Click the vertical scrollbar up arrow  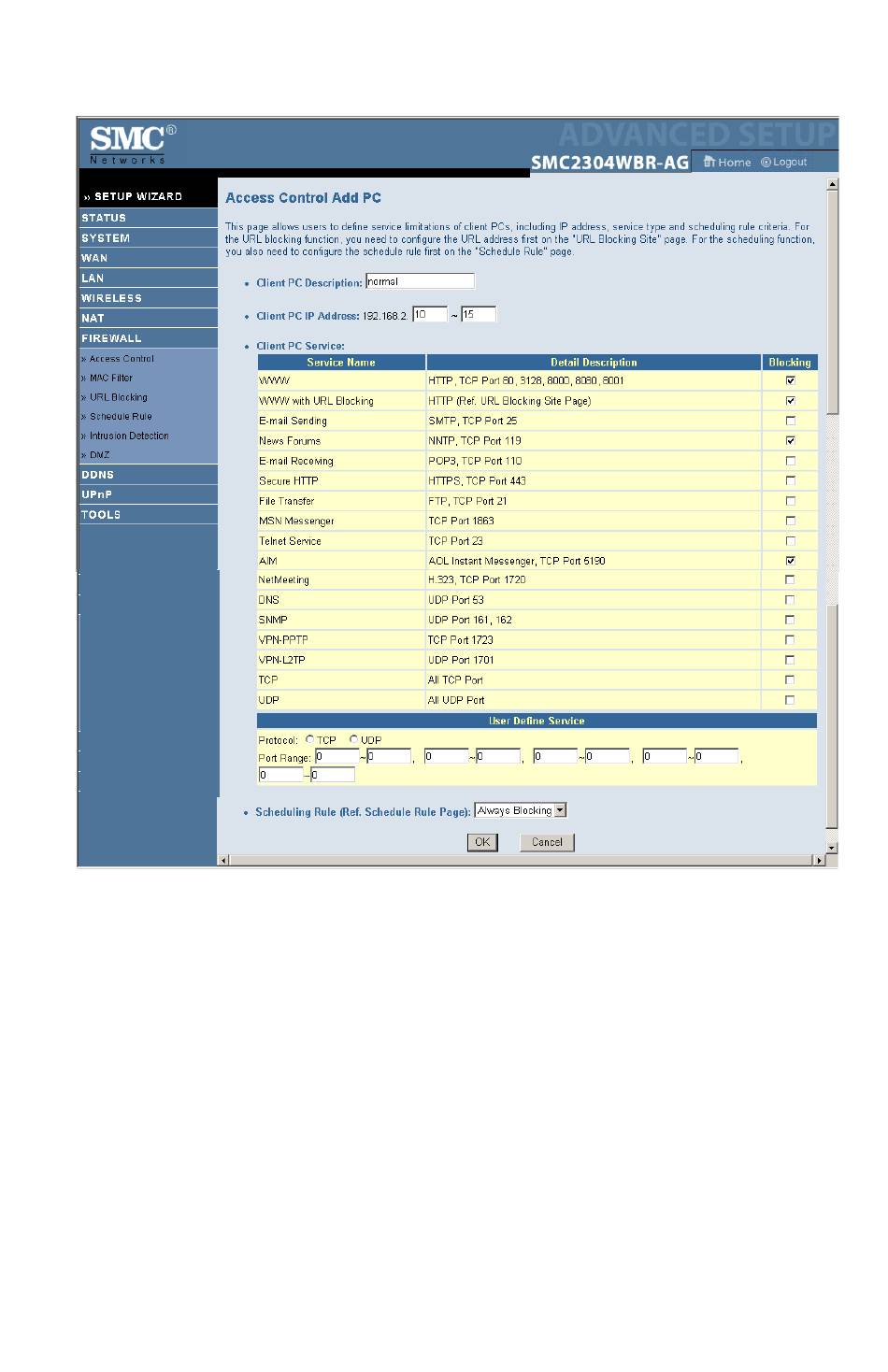(832, 185)
